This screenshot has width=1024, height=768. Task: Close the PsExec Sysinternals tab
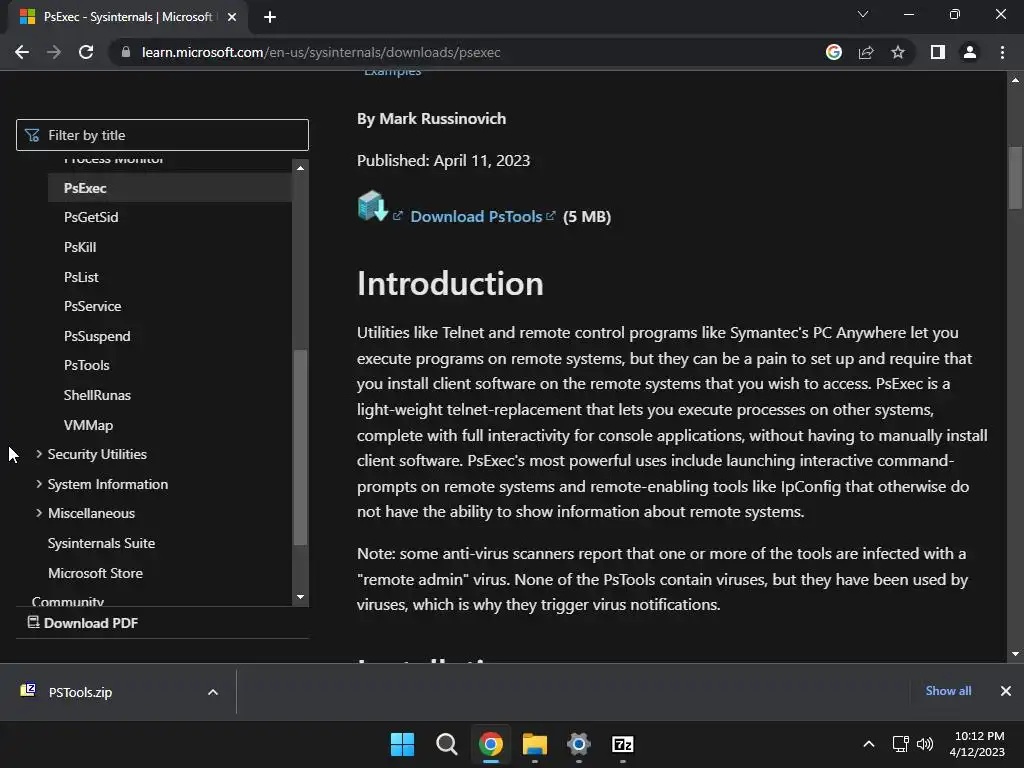(x=232, y=17)
